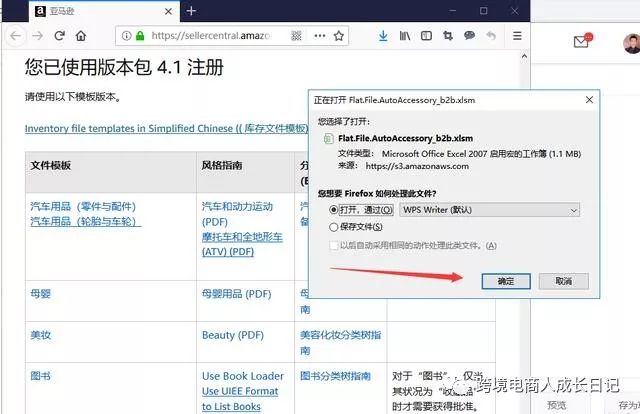Image resolution: width=640 pixels, height=414 pixels.
Task: Open the Firefox hamburger menu
Action: tap(517, 36)
